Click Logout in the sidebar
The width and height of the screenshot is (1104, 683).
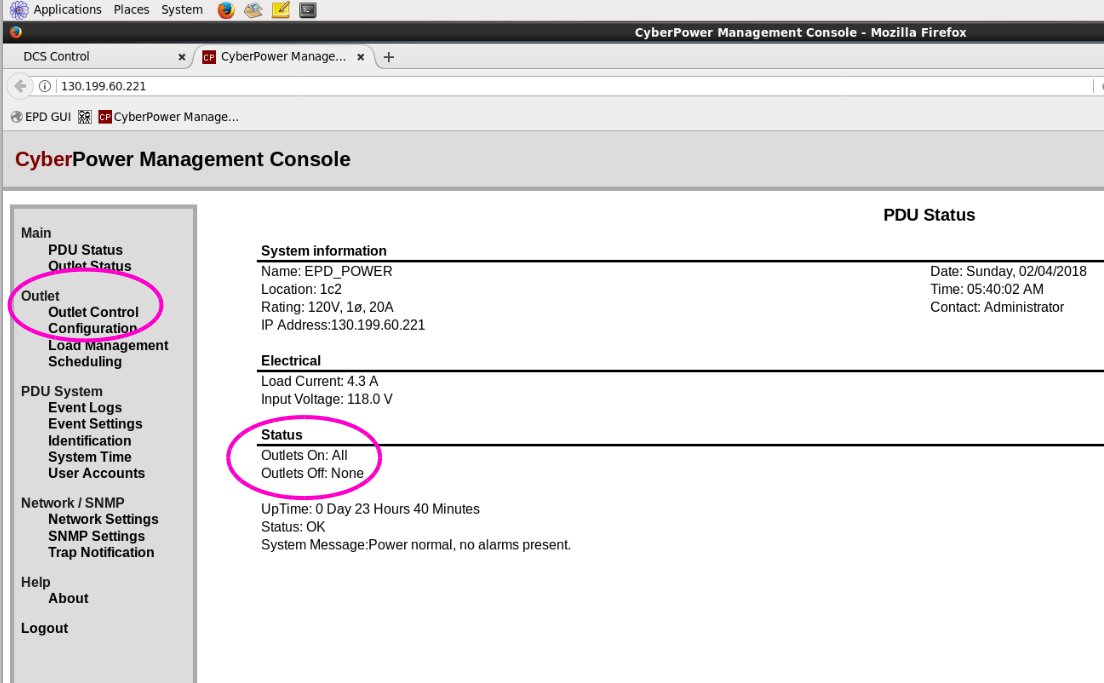[x=44, y=628]
